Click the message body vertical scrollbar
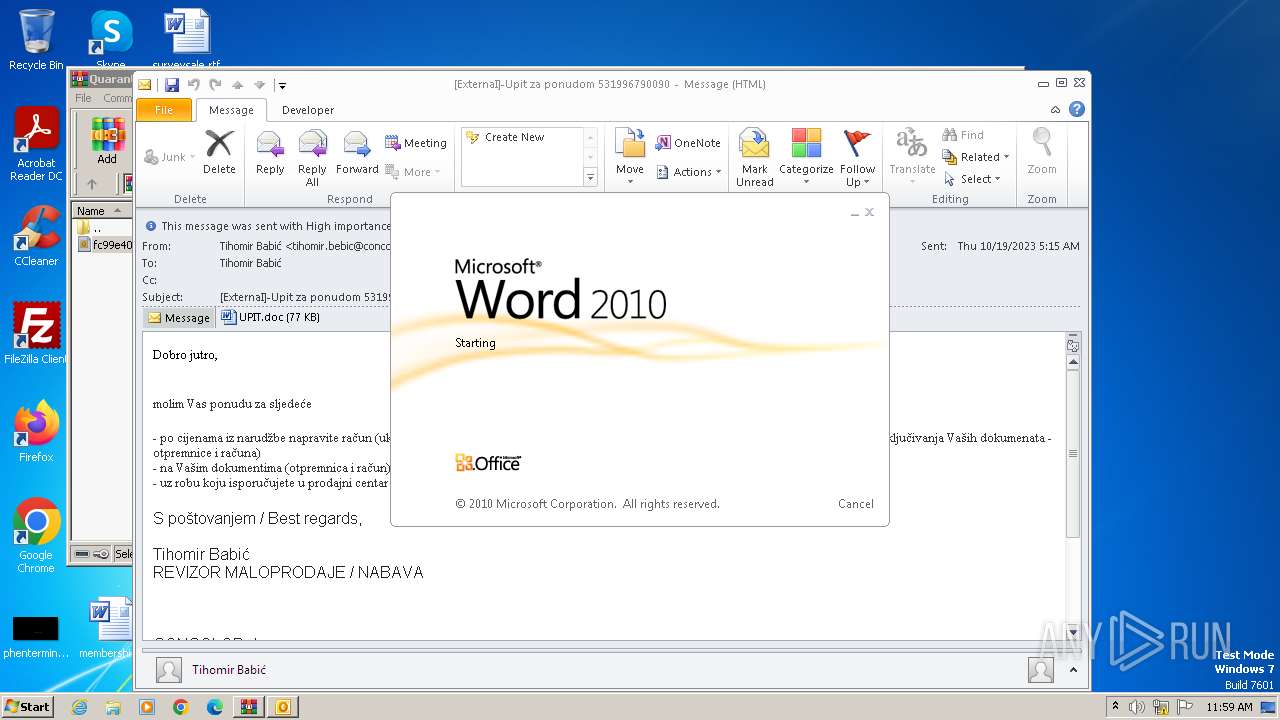Viewport: 1280px width, 720px height. [1073, 454]
